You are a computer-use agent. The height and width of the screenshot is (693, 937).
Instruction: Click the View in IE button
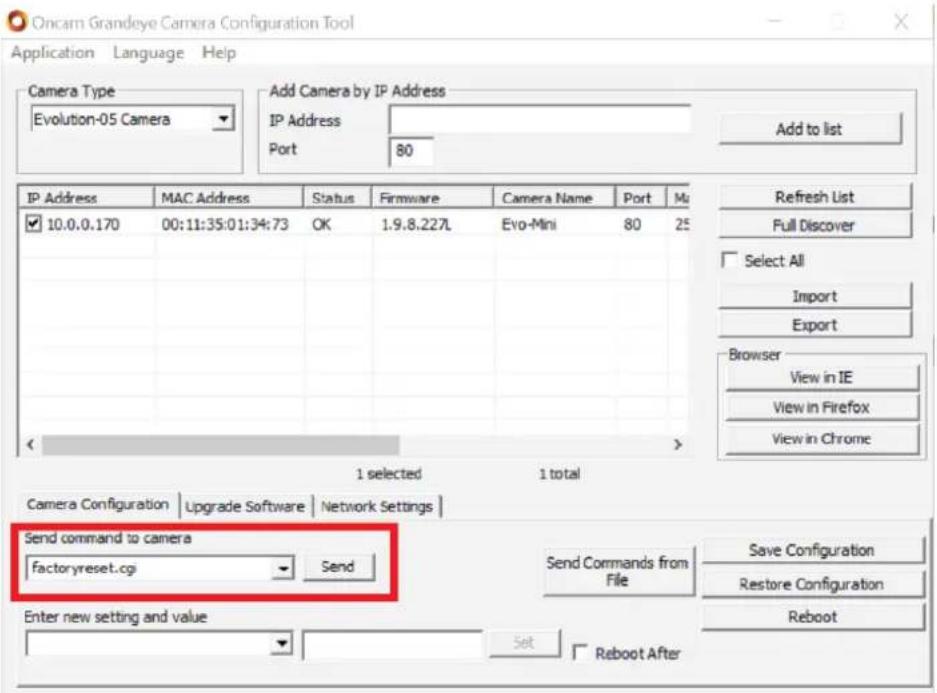[822, 378]
